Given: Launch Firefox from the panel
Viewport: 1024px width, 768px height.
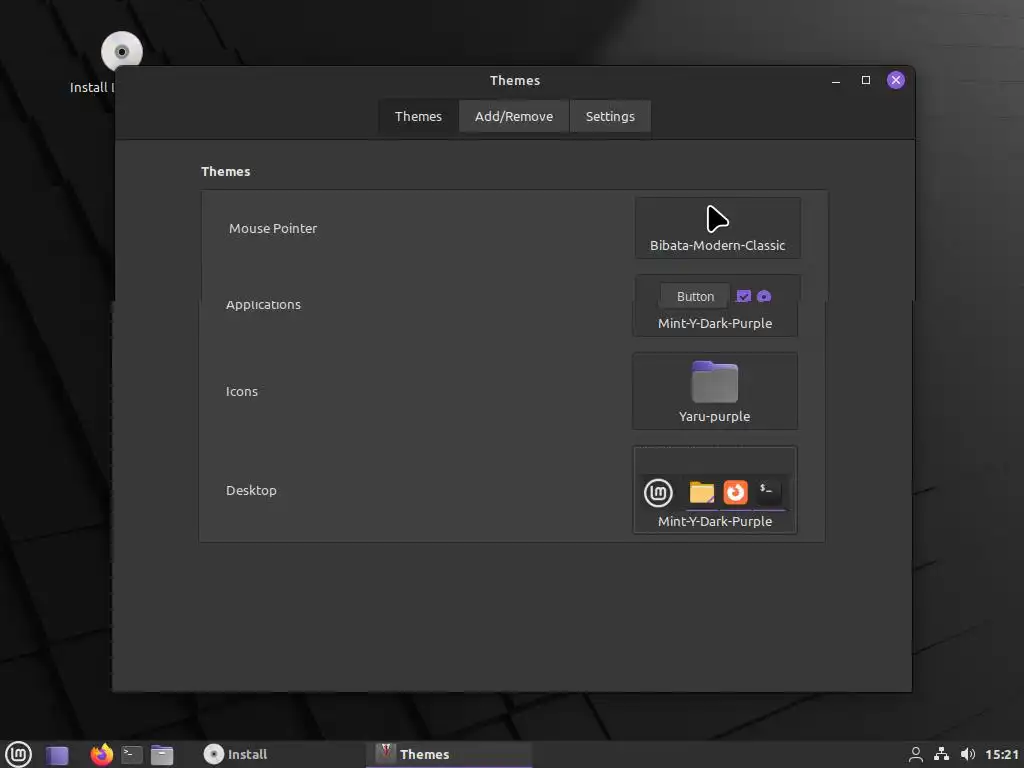Looking at the screenshot, I should (101, 754).
